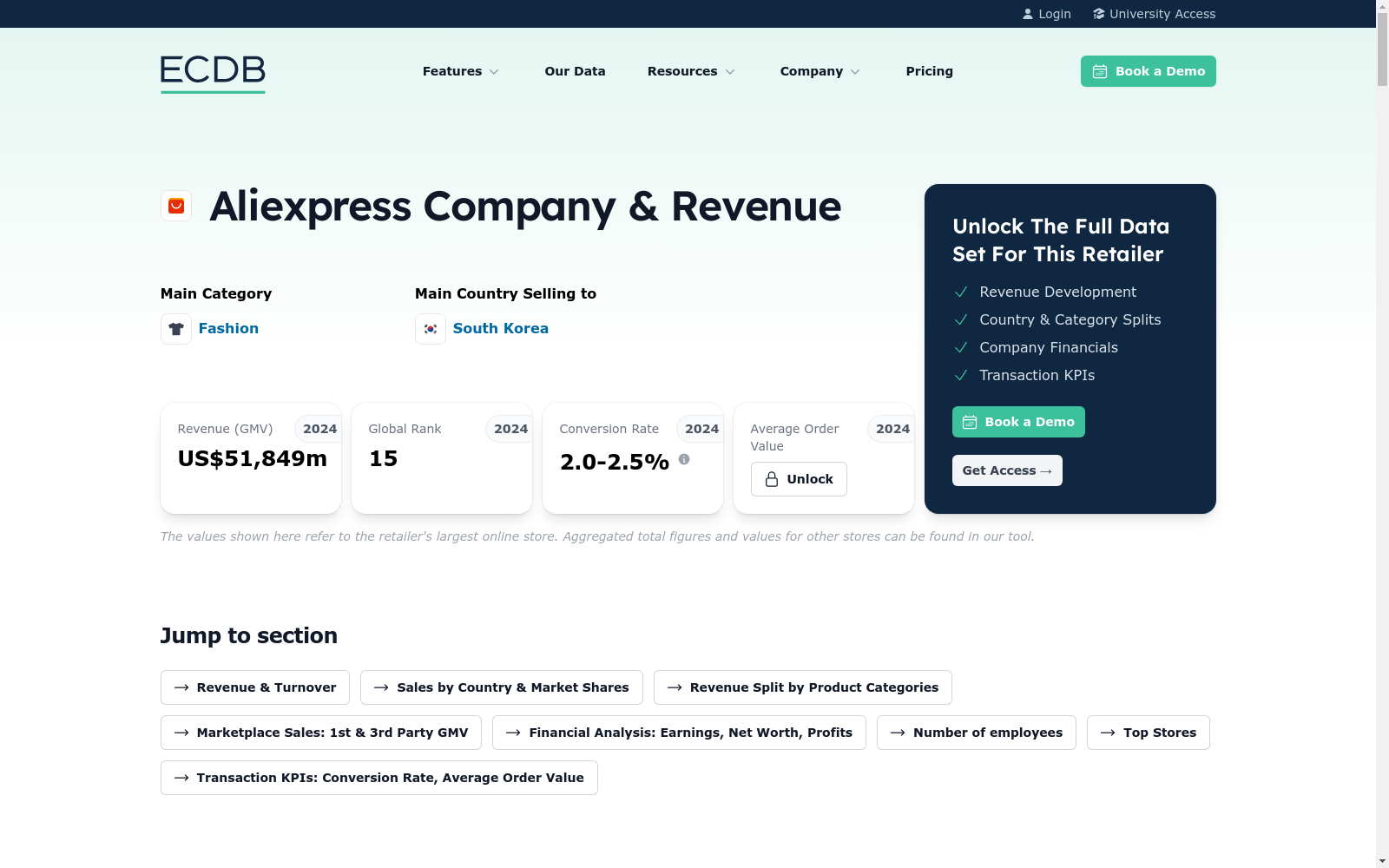Expand the Company menu chevron
The image size is (1389, 868).
[x=855, y=72]
